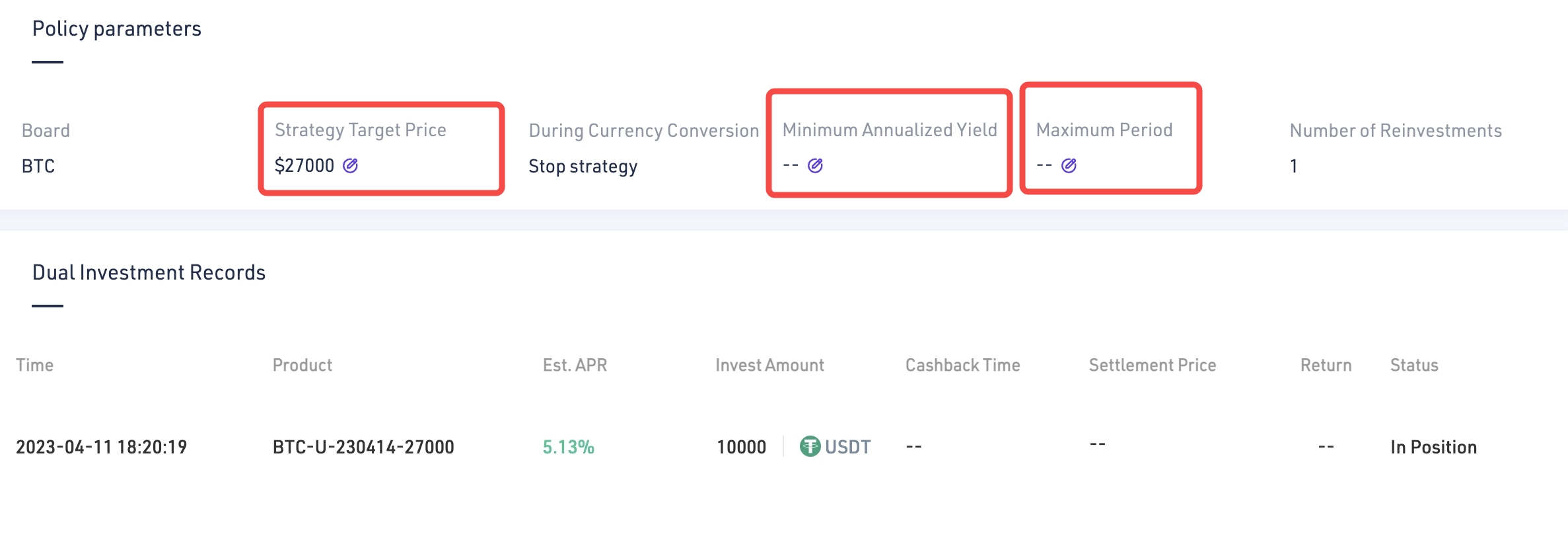Click the In Position status text

click(1433, 448)
